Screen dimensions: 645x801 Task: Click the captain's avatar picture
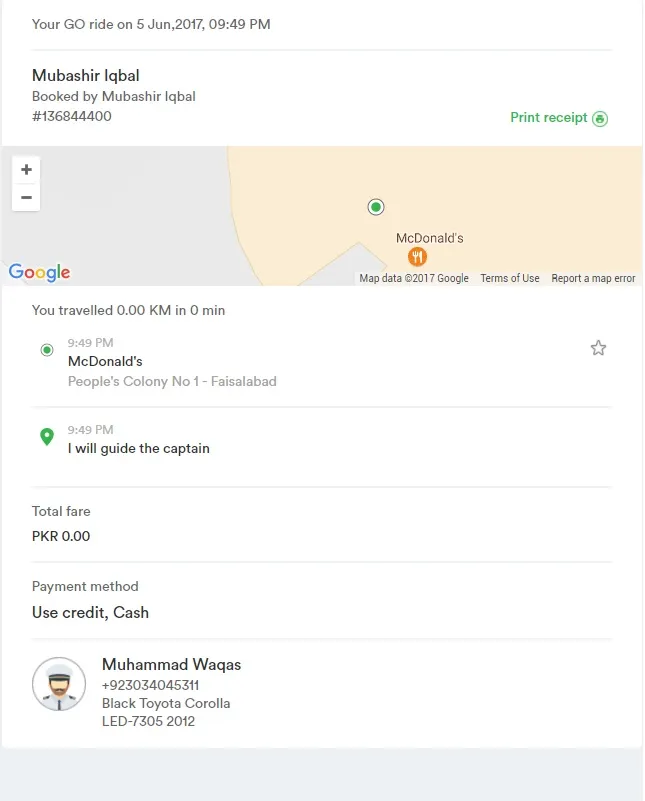coord(59,684)
